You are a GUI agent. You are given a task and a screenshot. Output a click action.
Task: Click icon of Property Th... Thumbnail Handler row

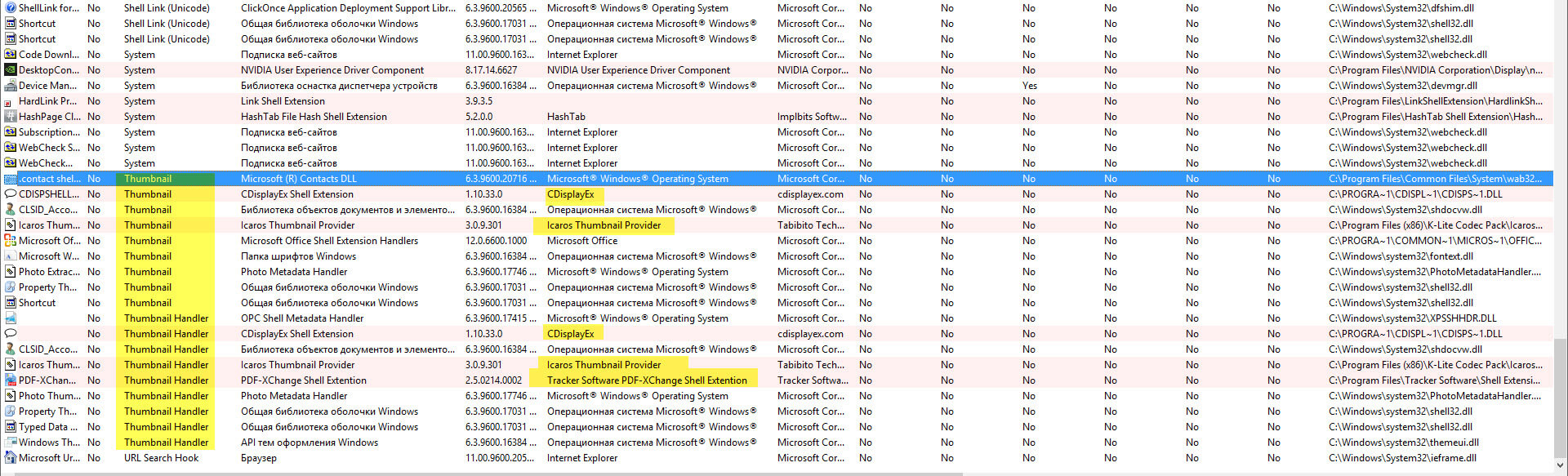pyautogui.click(x=11, y=411)
